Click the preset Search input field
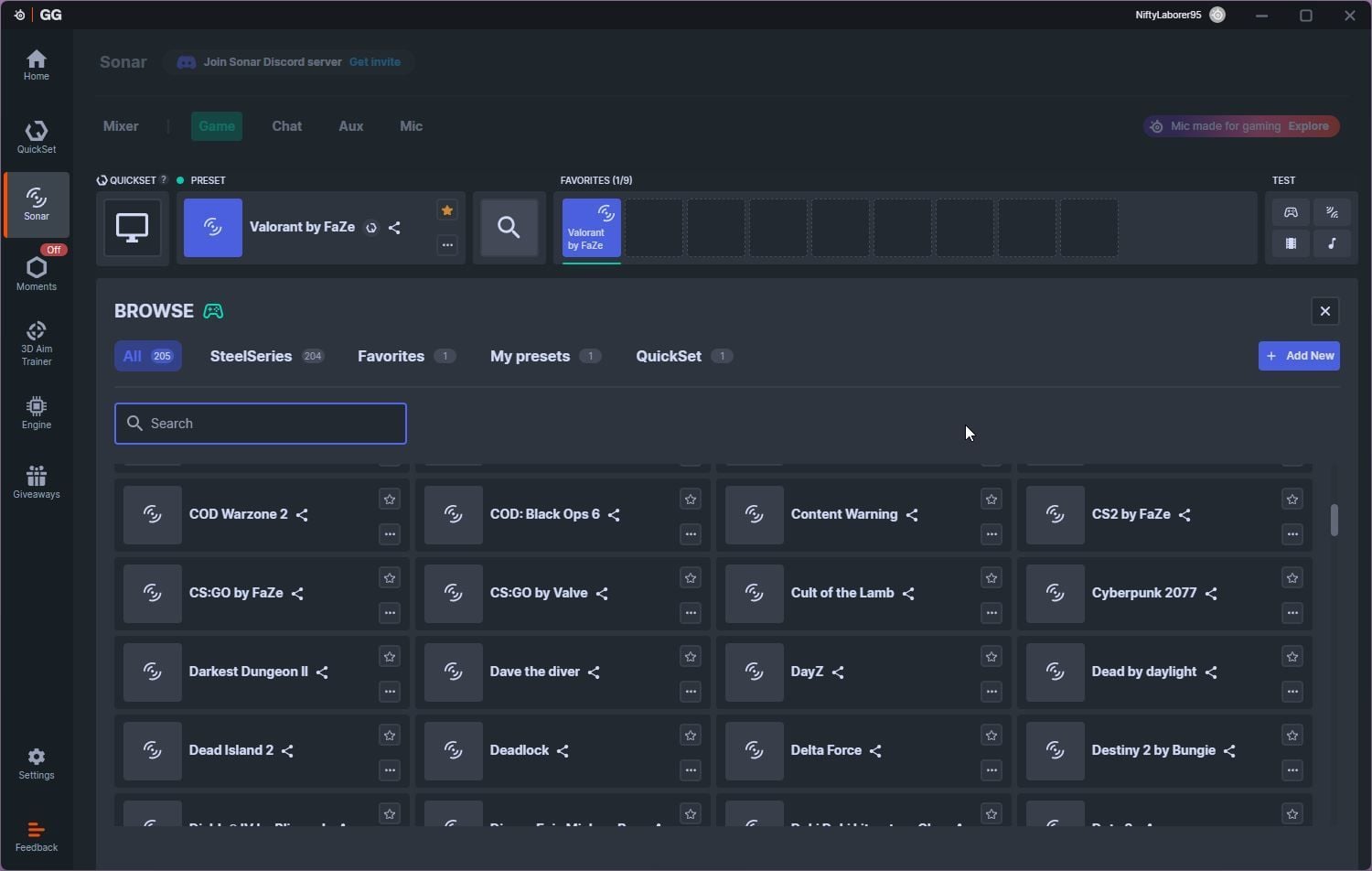This screenshot has width=1372, height=871. coord(261,424)
